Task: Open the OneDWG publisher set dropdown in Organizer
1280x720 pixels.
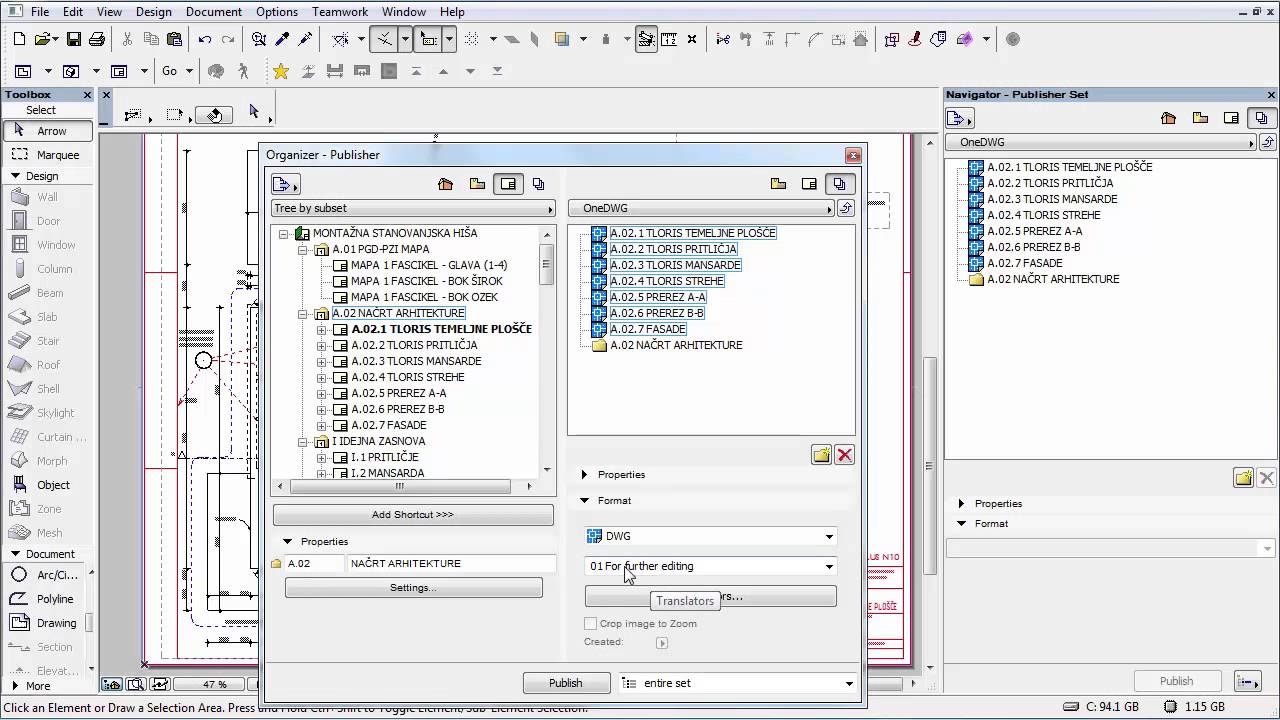Action: pos(701,208)
